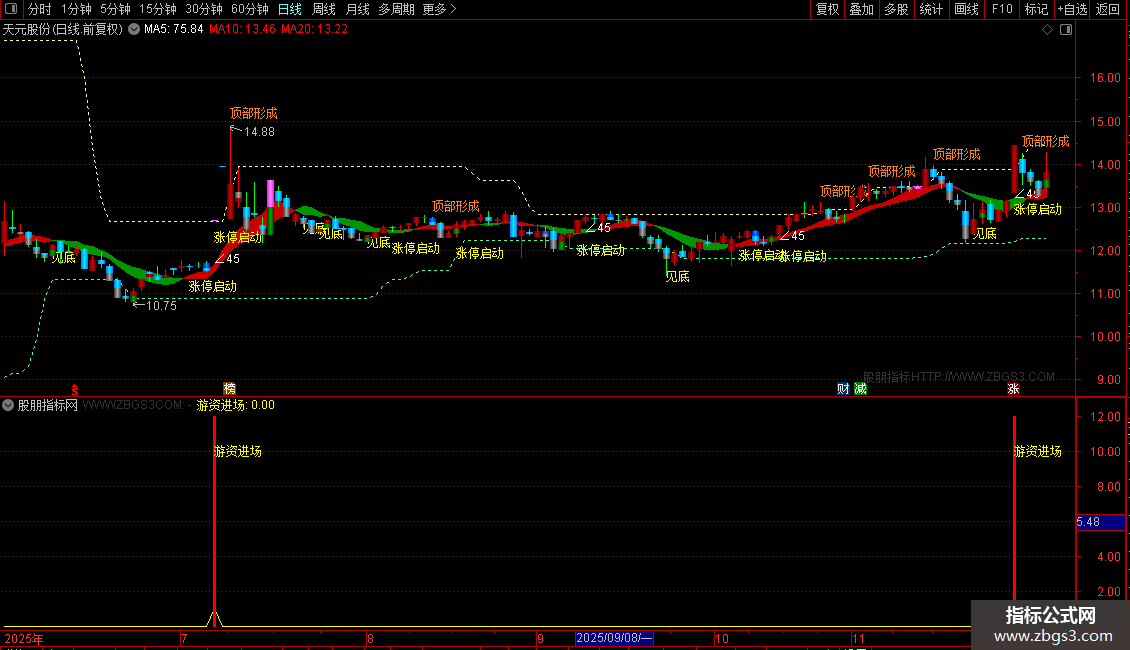1130x650 pixels.
Task: Open F10 company info
Action: click(1002, 9)
